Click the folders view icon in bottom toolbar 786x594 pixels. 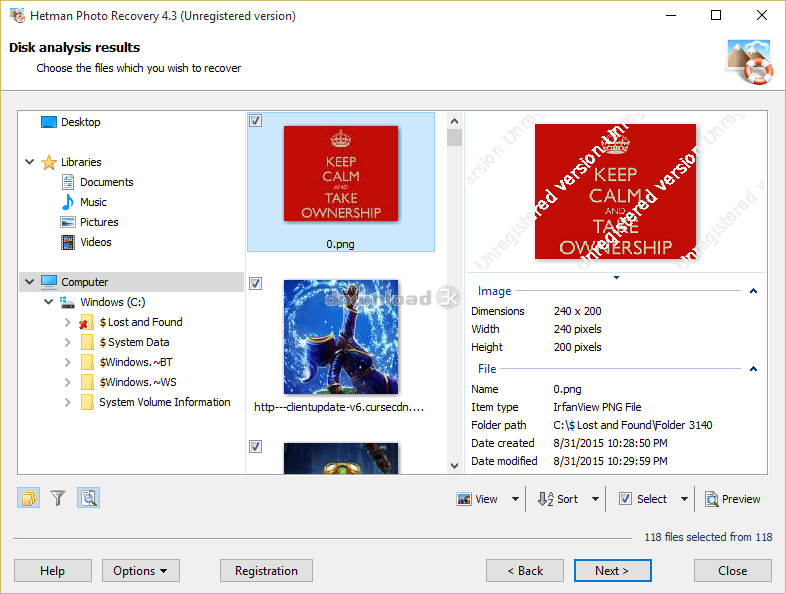(29, 498)
